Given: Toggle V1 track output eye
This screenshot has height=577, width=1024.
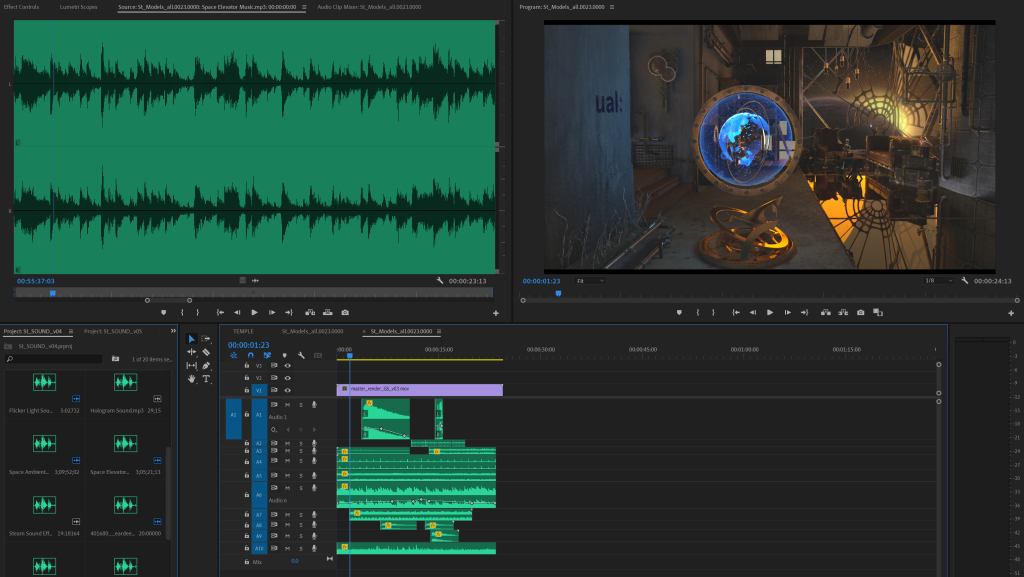Looking at the screenshot, I should point(287,390).
